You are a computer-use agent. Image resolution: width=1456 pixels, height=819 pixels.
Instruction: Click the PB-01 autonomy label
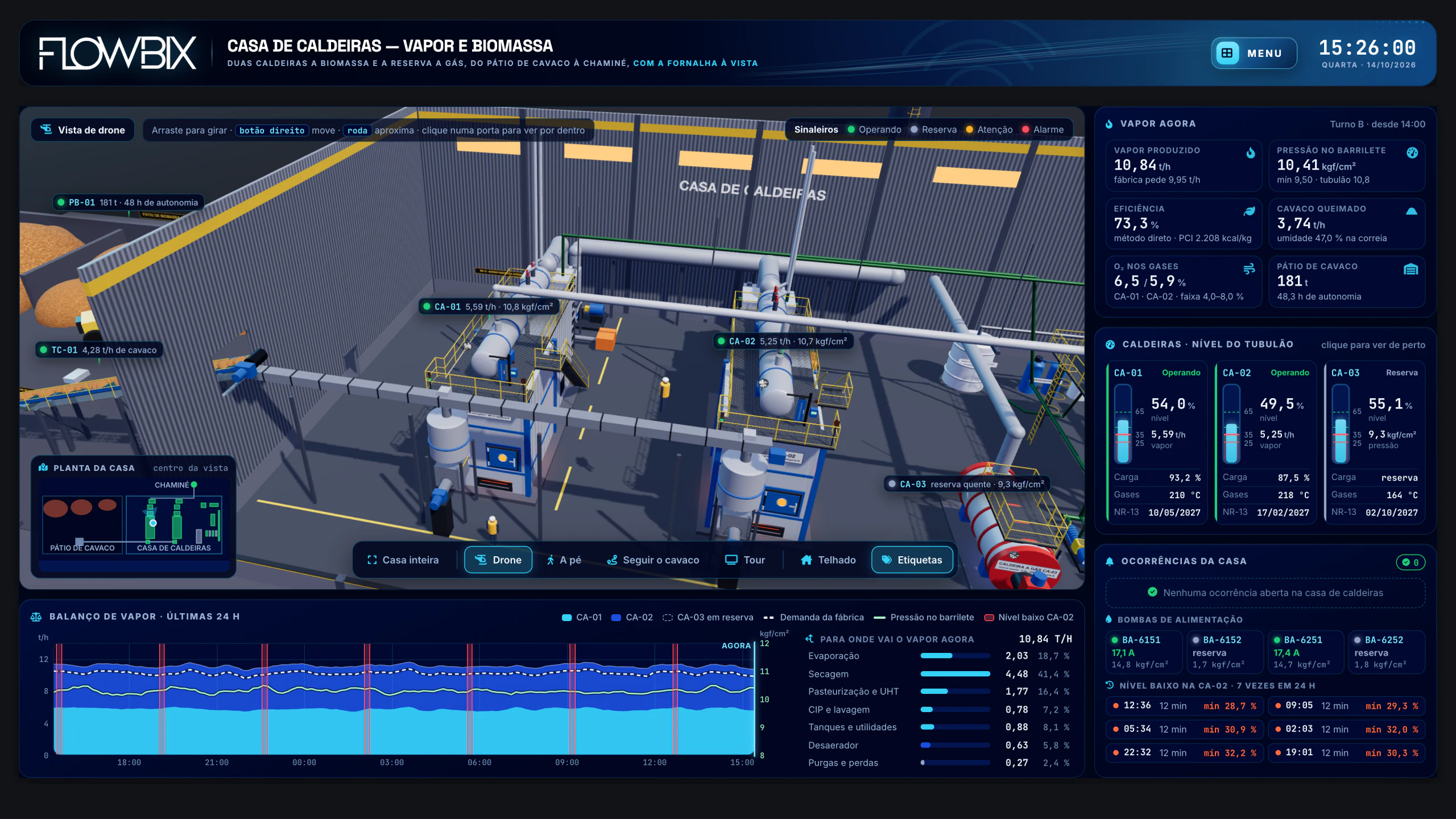click(x=129, y=202)
